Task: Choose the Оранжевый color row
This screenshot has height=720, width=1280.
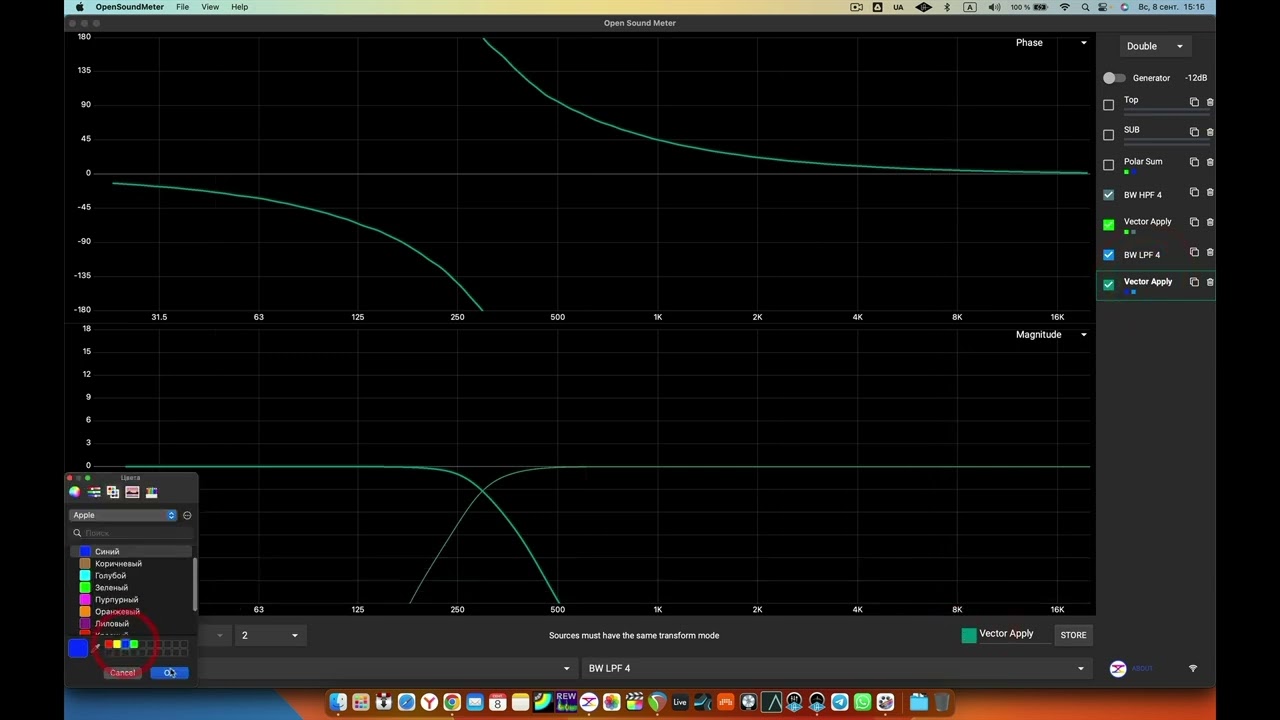Action: [132, 612]
